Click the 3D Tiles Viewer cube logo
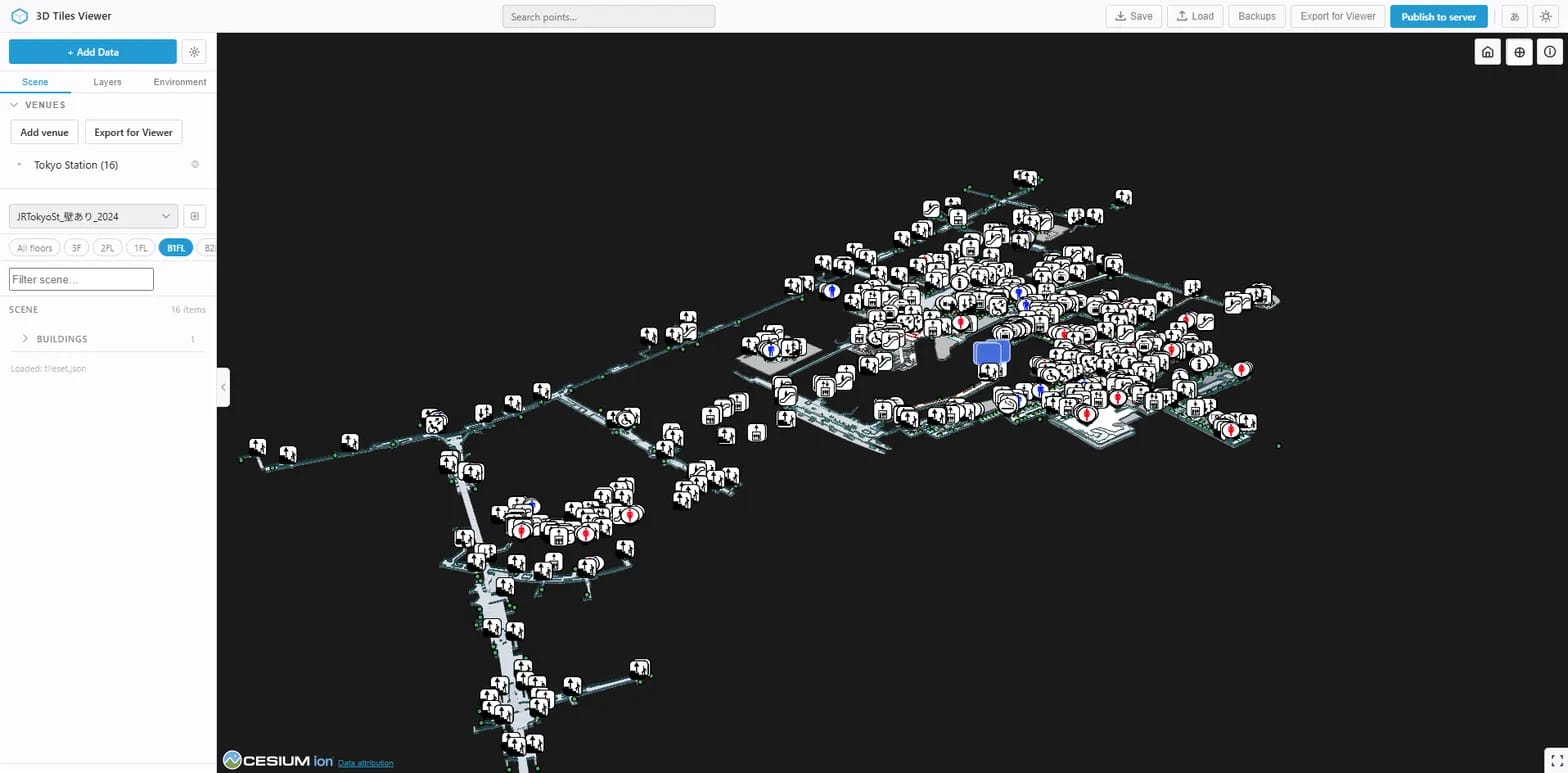 point(19,16)
